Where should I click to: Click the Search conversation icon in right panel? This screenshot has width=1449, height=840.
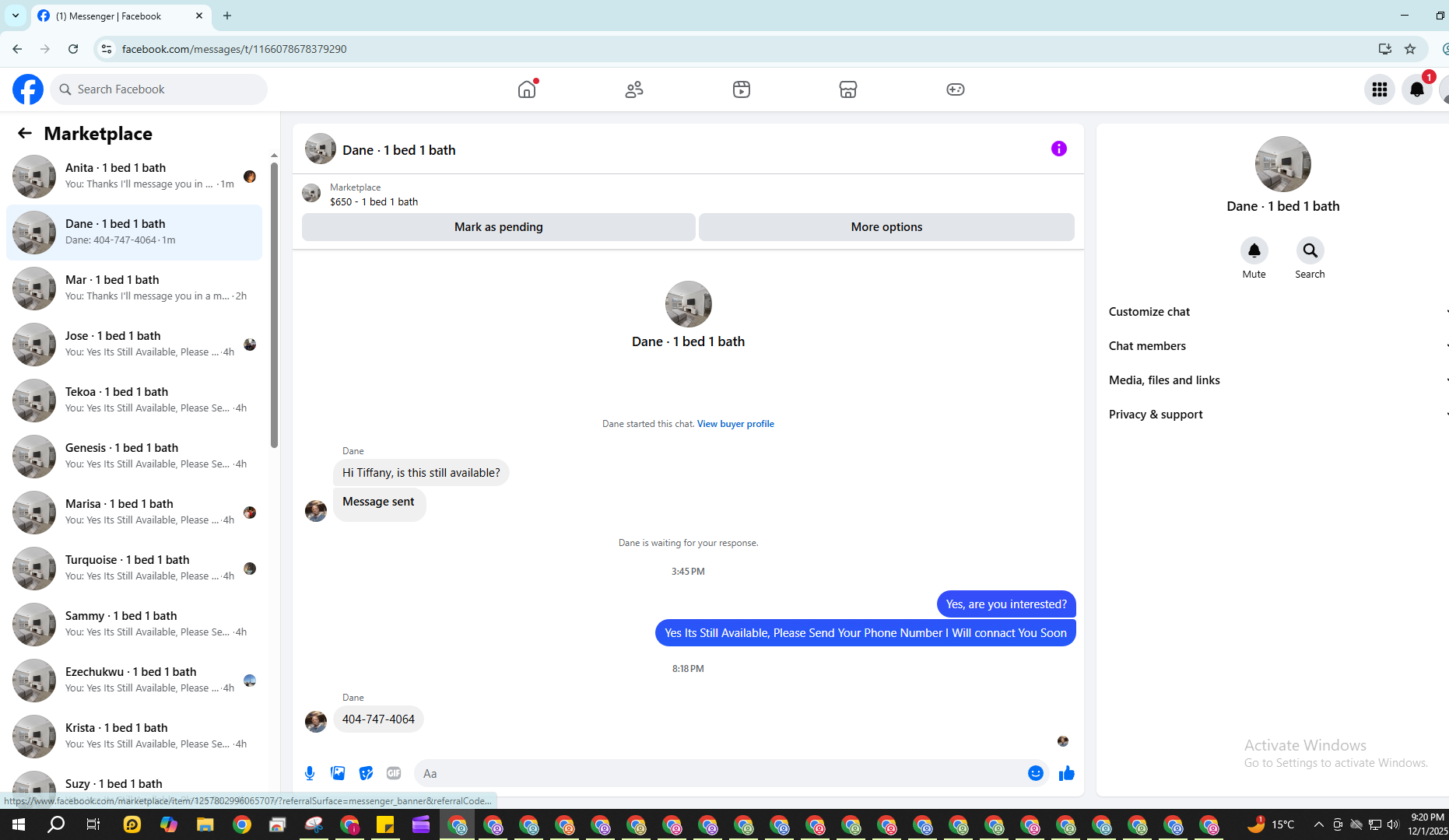(x=1310, y=250)
